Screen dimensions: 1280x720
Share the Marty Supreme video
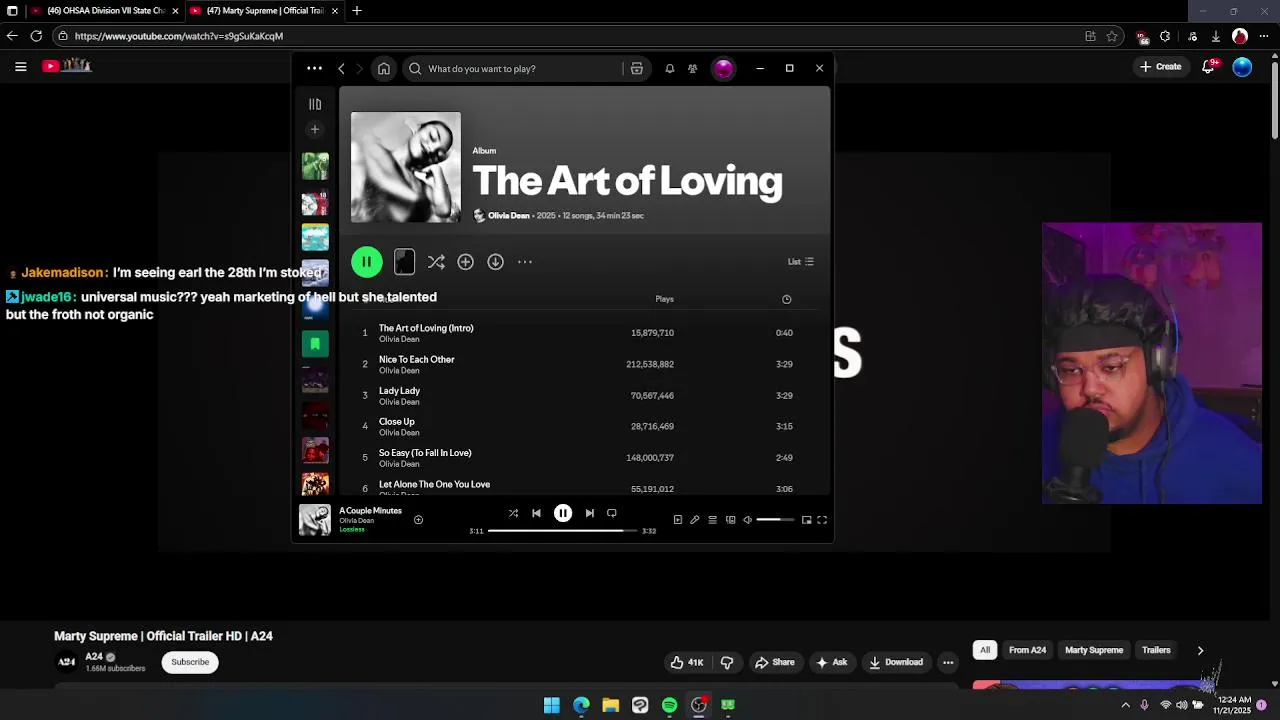coord(774,662)
